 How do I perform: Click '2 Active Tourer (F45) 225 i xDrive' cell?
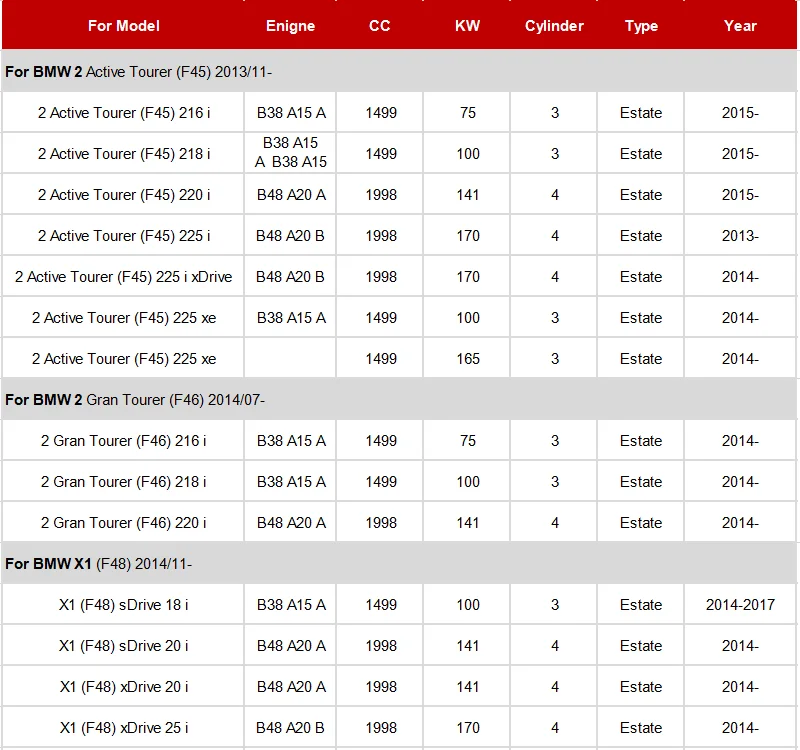point(123,277)
